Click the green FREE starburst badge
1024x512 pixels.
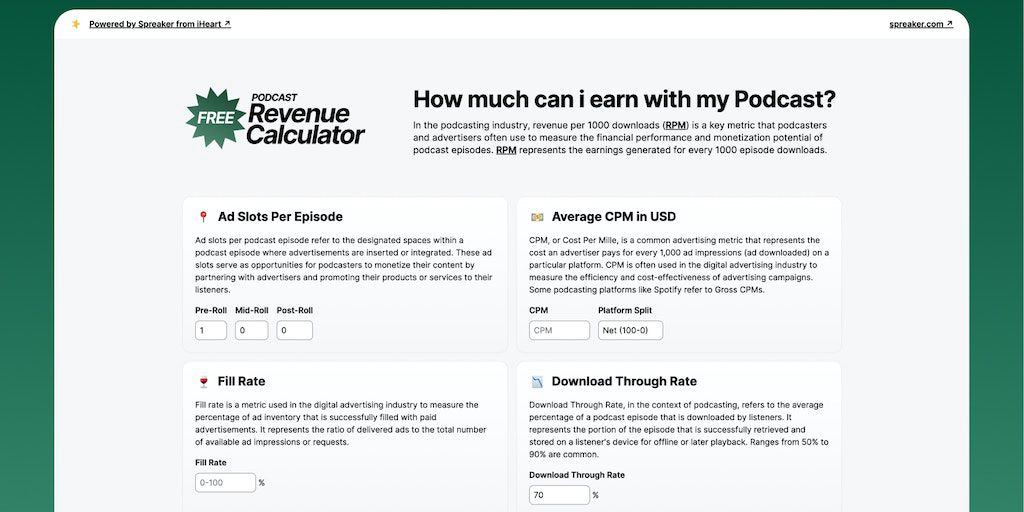(x=215, y=118)
